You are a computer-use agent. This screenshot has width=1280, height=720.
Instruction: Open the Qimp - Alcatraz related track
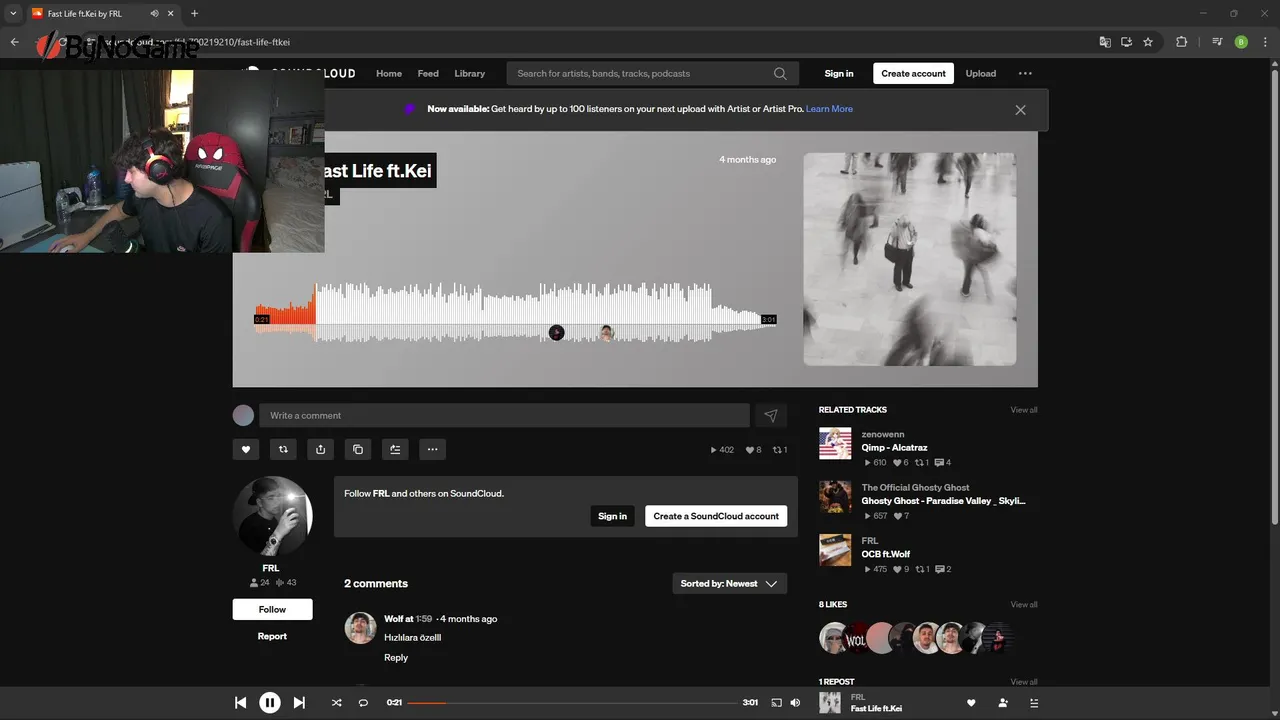(894, 448)
